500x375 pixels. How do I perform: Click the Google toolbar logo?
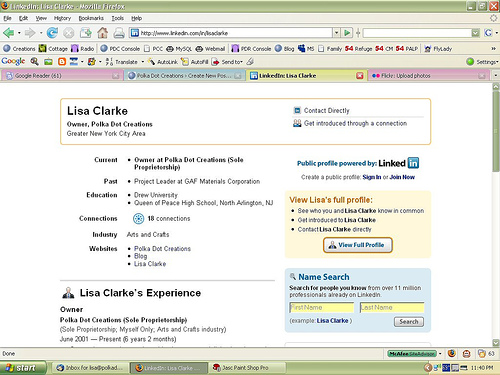[13, 62]
